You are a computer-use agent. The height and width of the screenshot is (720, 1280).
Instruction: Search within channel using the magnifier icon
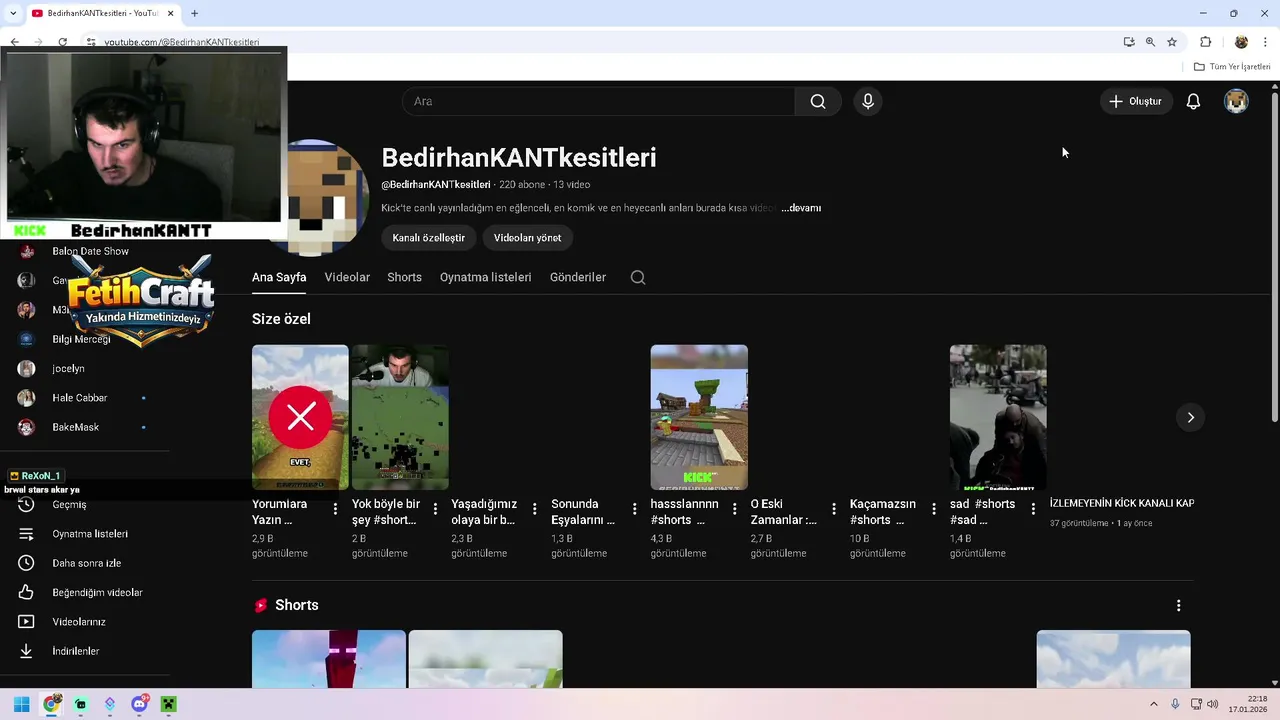(x=638, y=277)
